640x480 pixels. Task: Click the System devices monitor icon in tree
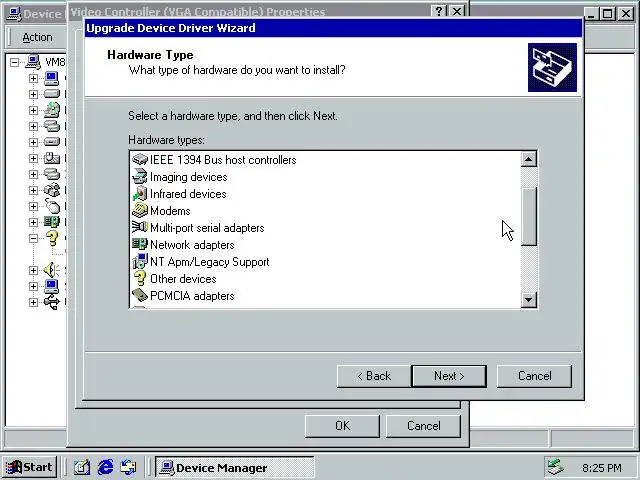click(51, 286)
